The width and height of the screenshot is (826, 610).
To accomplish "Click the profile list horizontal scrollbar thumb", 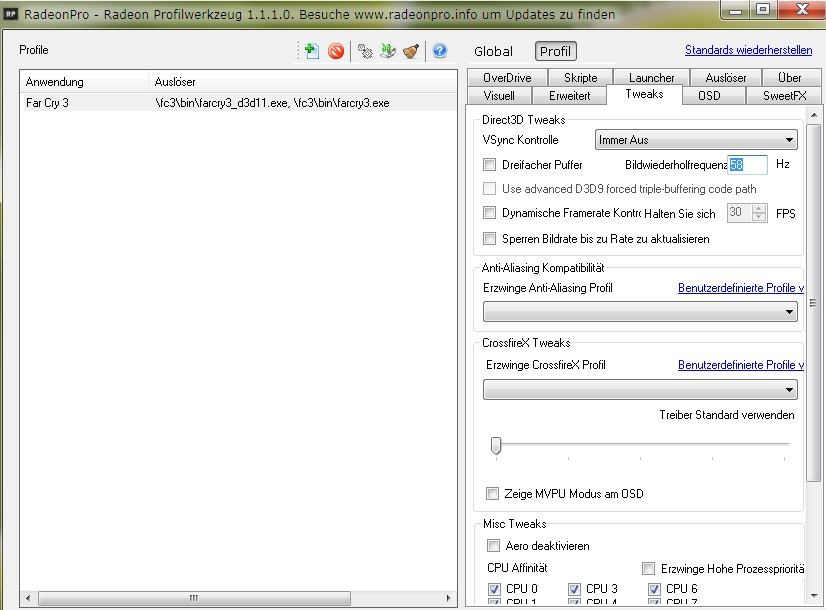I will pos(194,598).
